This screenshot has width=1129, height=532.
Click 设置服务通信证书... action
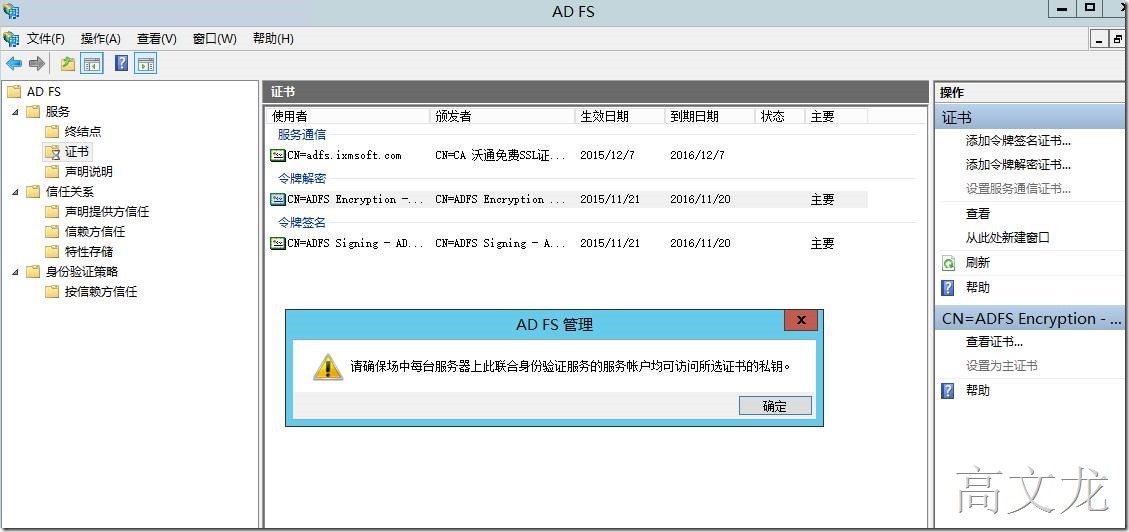1018,189
